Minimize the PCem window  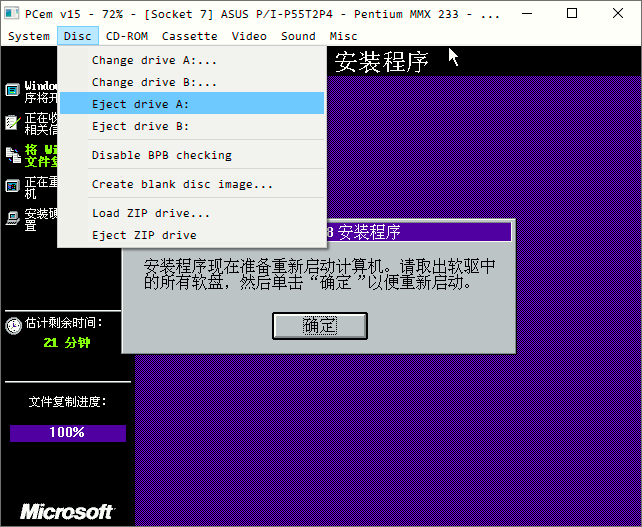(527, 14)
